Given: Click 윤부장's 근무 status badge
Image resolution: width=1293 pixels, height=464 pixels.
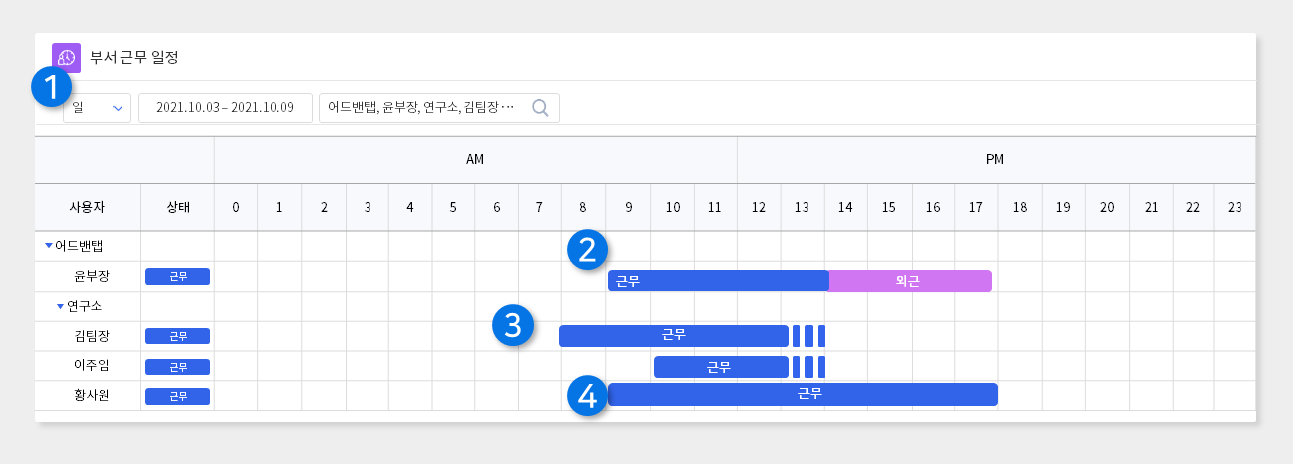Looking at the screenshot, I should [177, 277].
